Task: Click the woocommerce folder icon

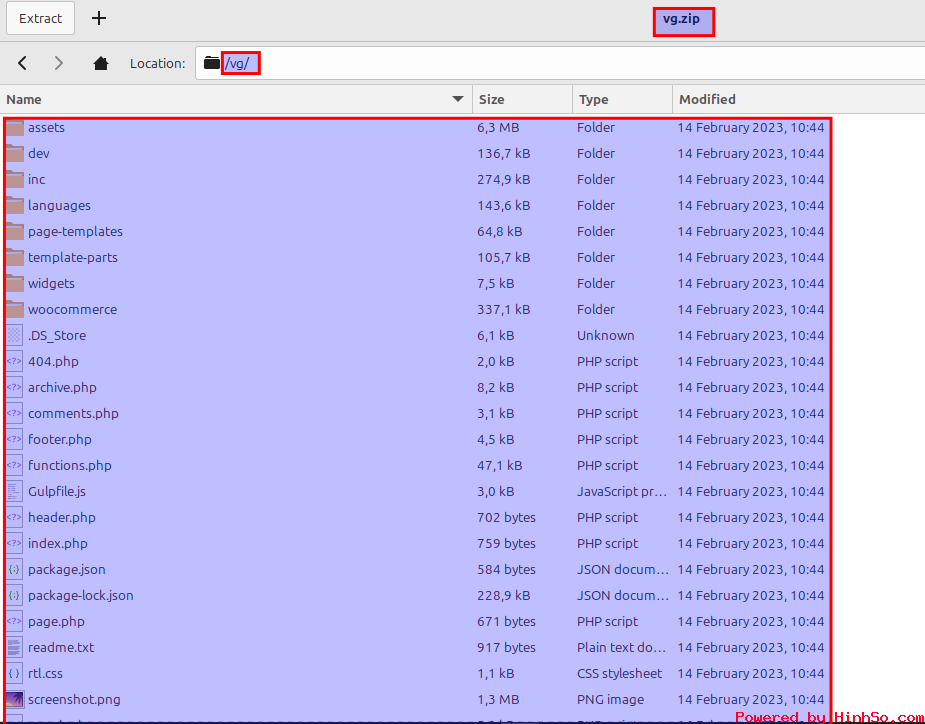Action: coord(15,309)
